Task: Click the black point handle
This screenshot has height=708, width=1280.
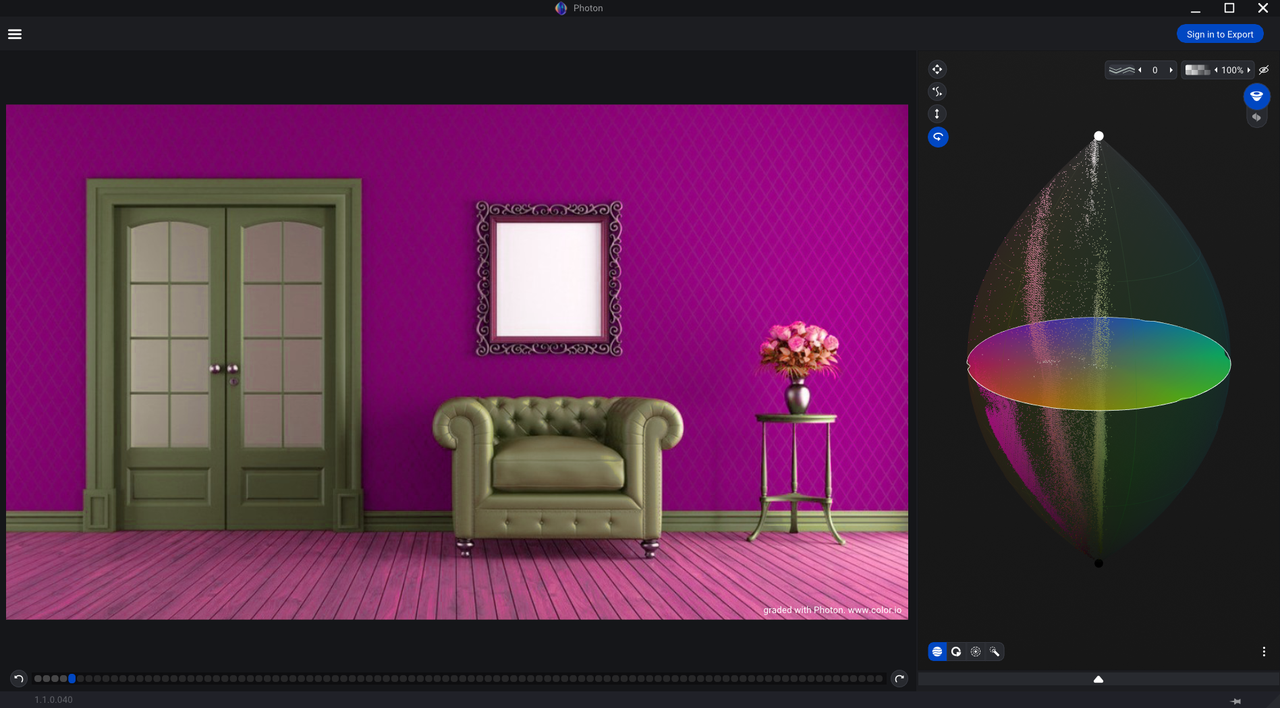Action: (x=1098, y=563)
